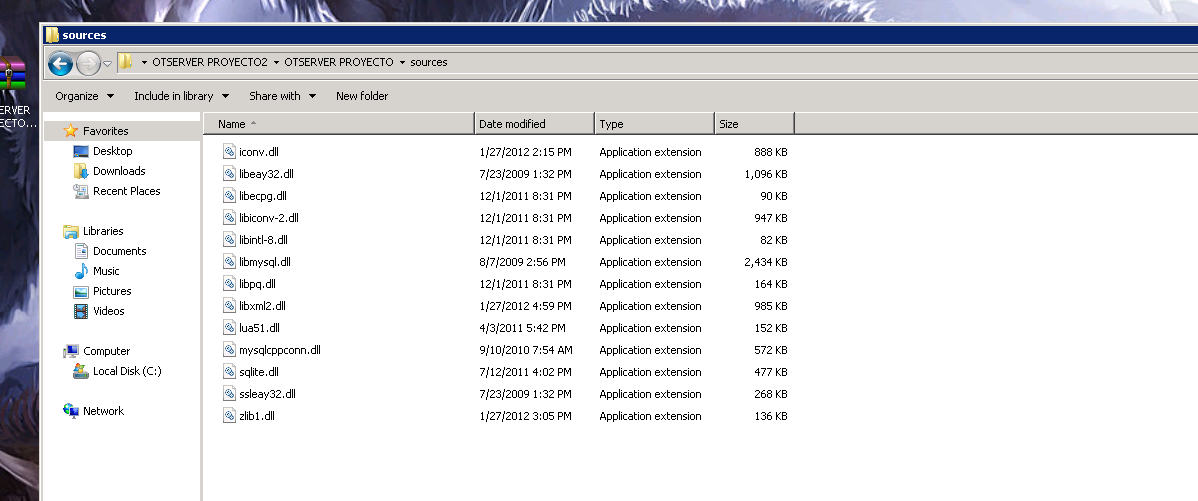Select the libecpg.dll file icon
Viewport: 1198px width, 501px height.
point(229,196)
